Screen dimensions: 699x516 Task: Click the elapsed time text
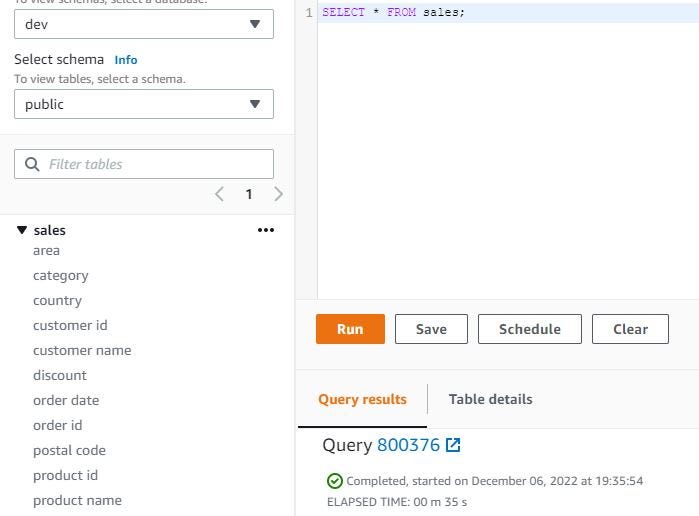(397, 502)
